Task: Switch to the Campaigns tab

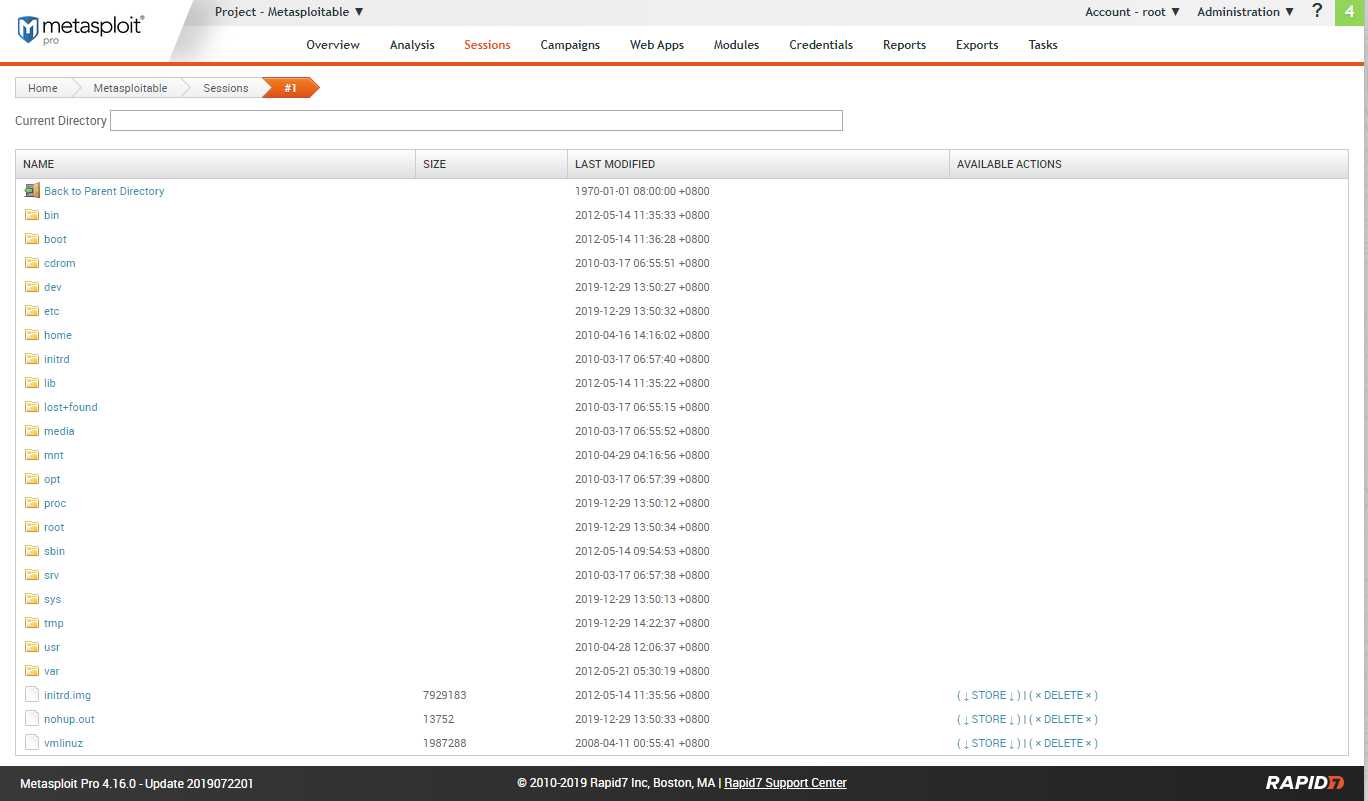Action: point(570,45)
